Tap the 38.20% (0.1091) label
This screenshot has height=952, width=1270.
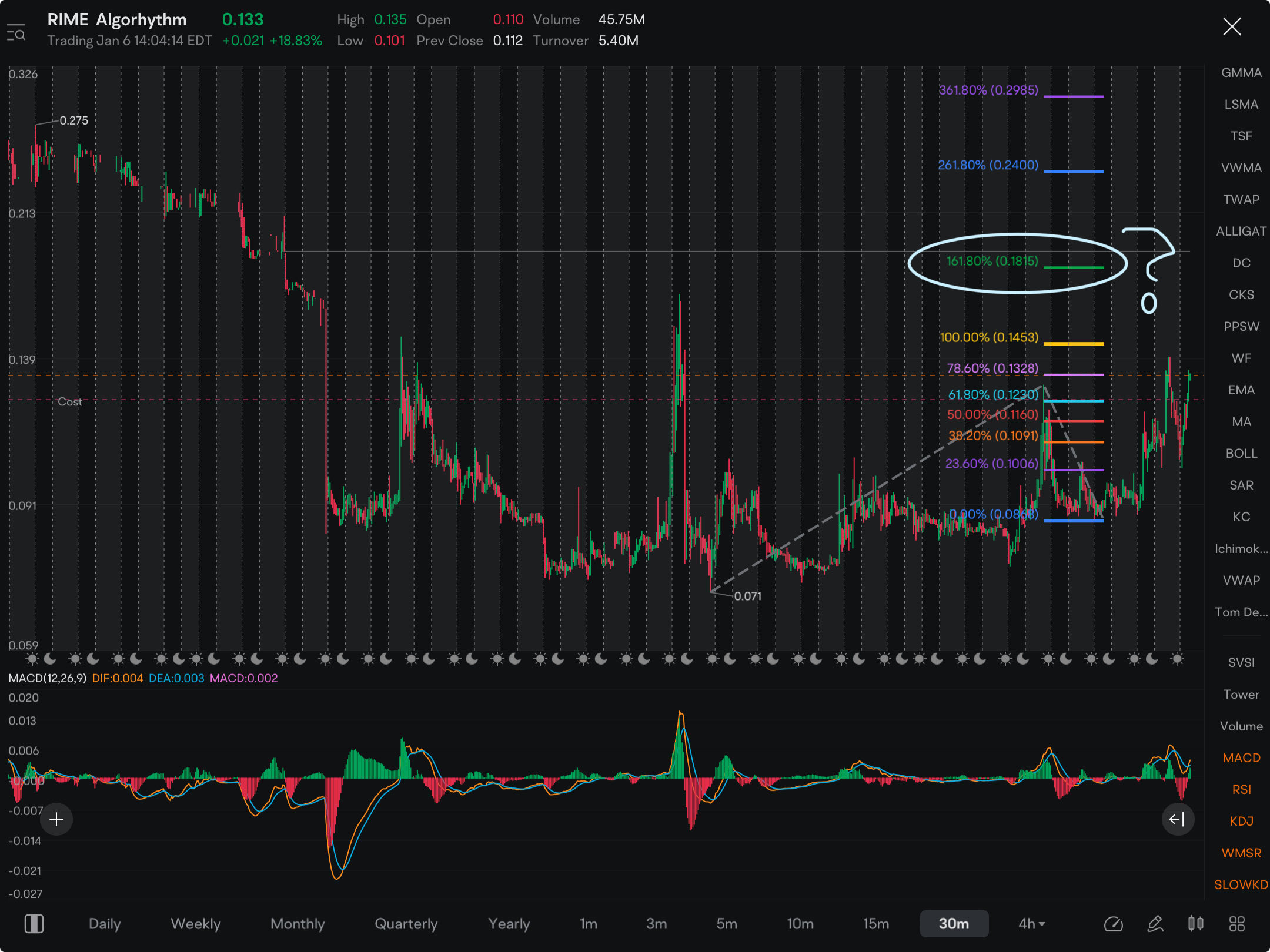coord(993,435)
